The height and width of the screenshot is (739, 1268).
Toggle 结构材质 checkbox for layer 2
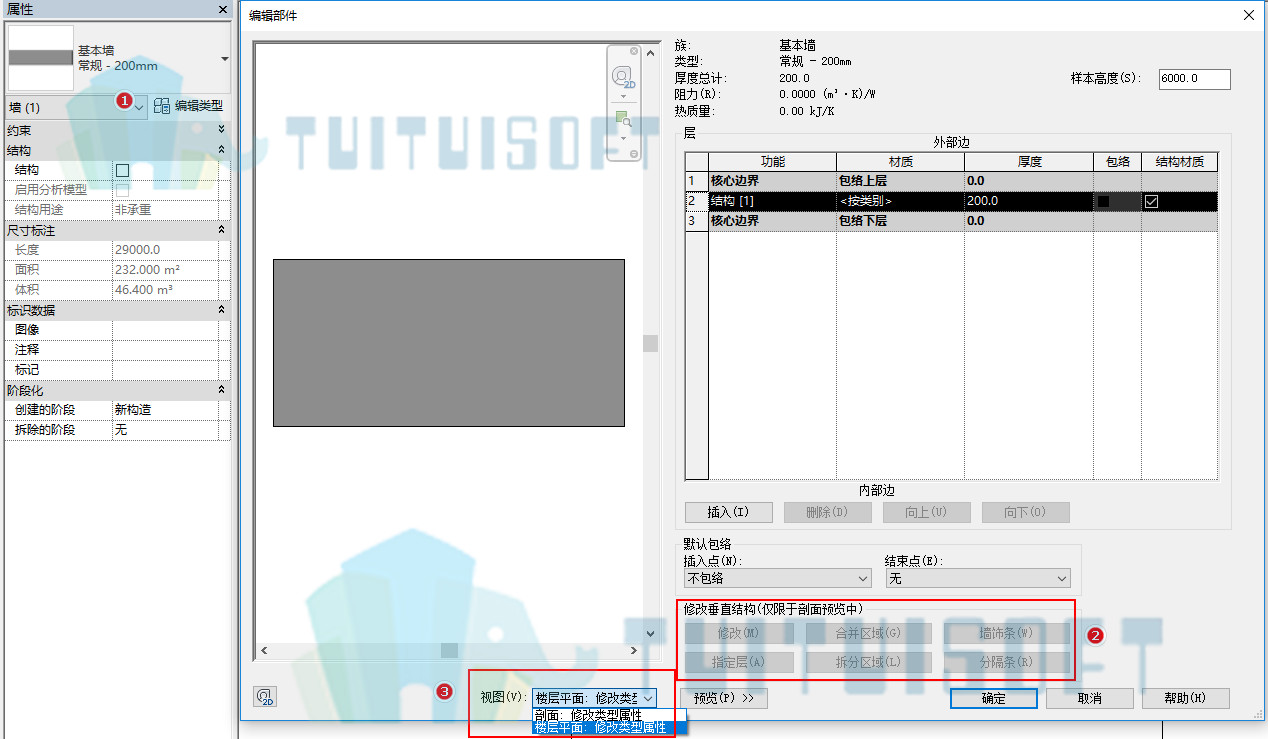click(1152, 201)
